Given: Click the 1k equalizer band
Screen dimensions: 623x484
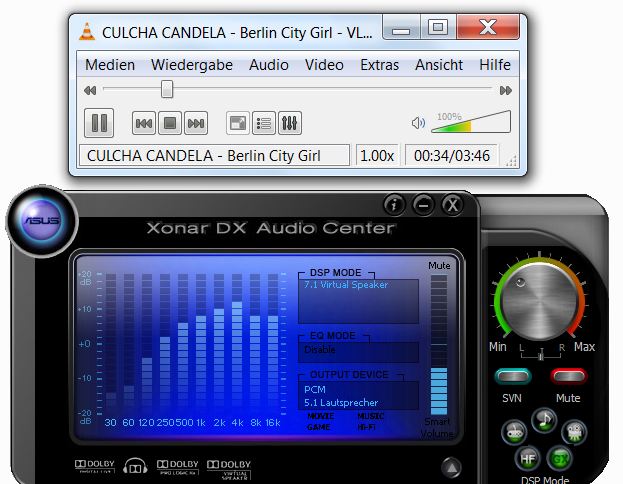Looking at the screenshot, I should 201,344.
